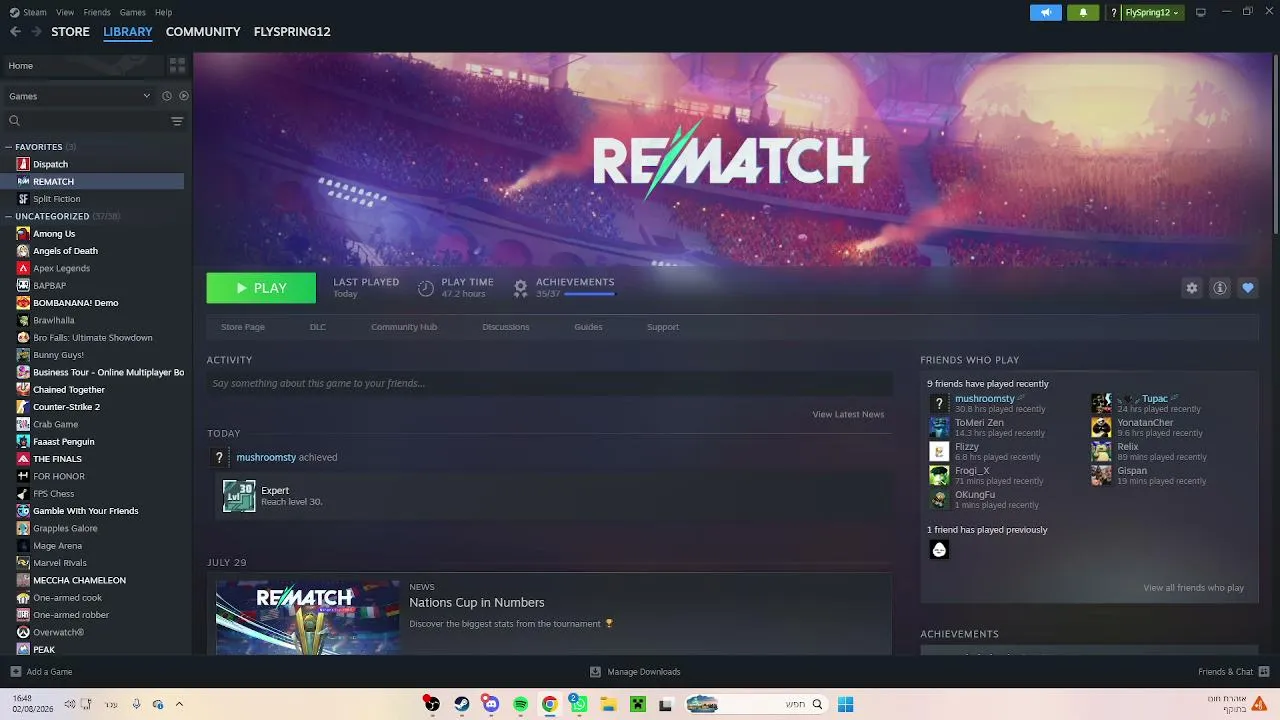This screenshot has width=1280, height=720.
Task: Open the Games filter dropdown
Action: click(x=80, y=96)
